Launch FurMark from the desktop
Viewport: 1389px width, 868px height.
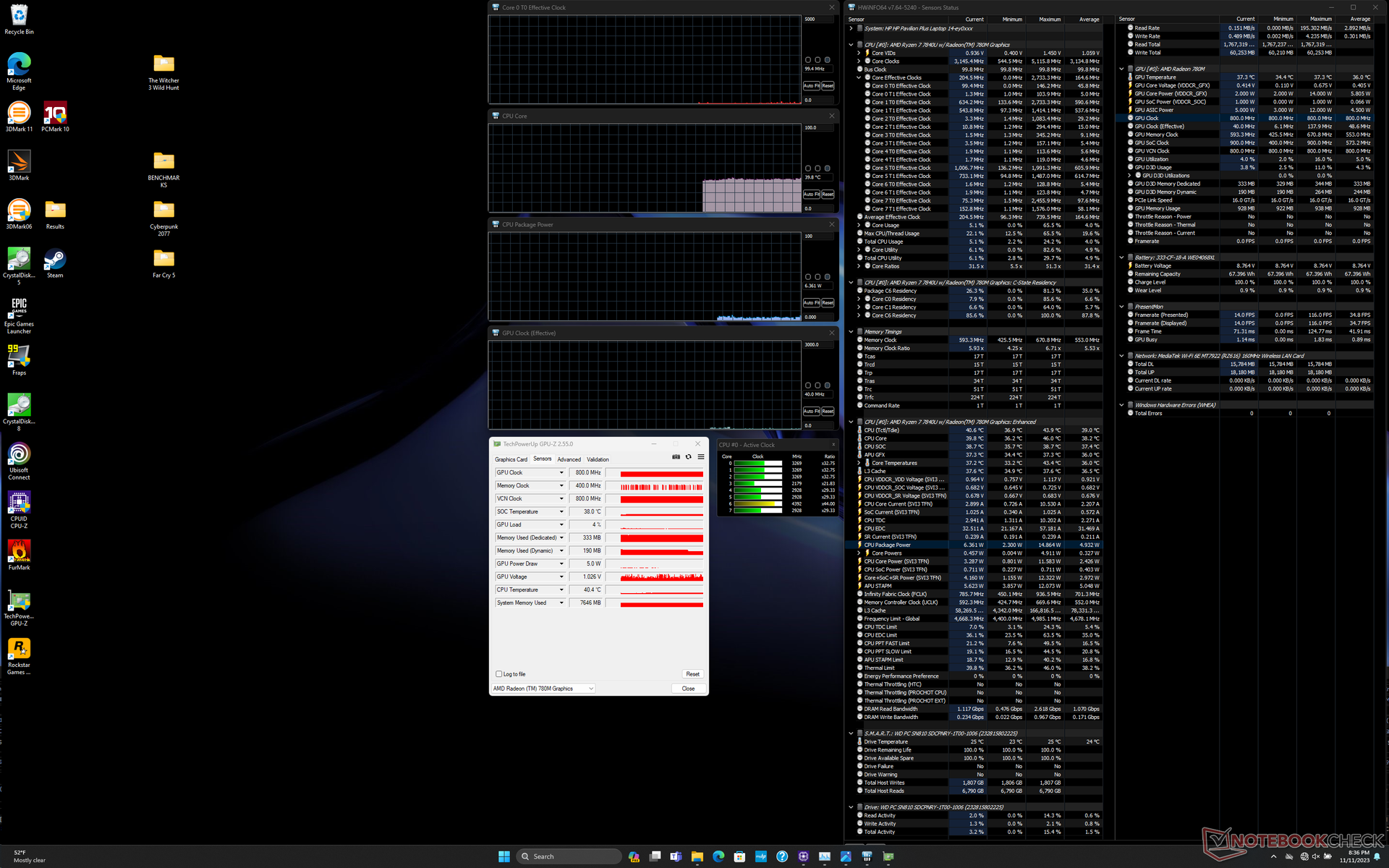click(x=19, y=556)
